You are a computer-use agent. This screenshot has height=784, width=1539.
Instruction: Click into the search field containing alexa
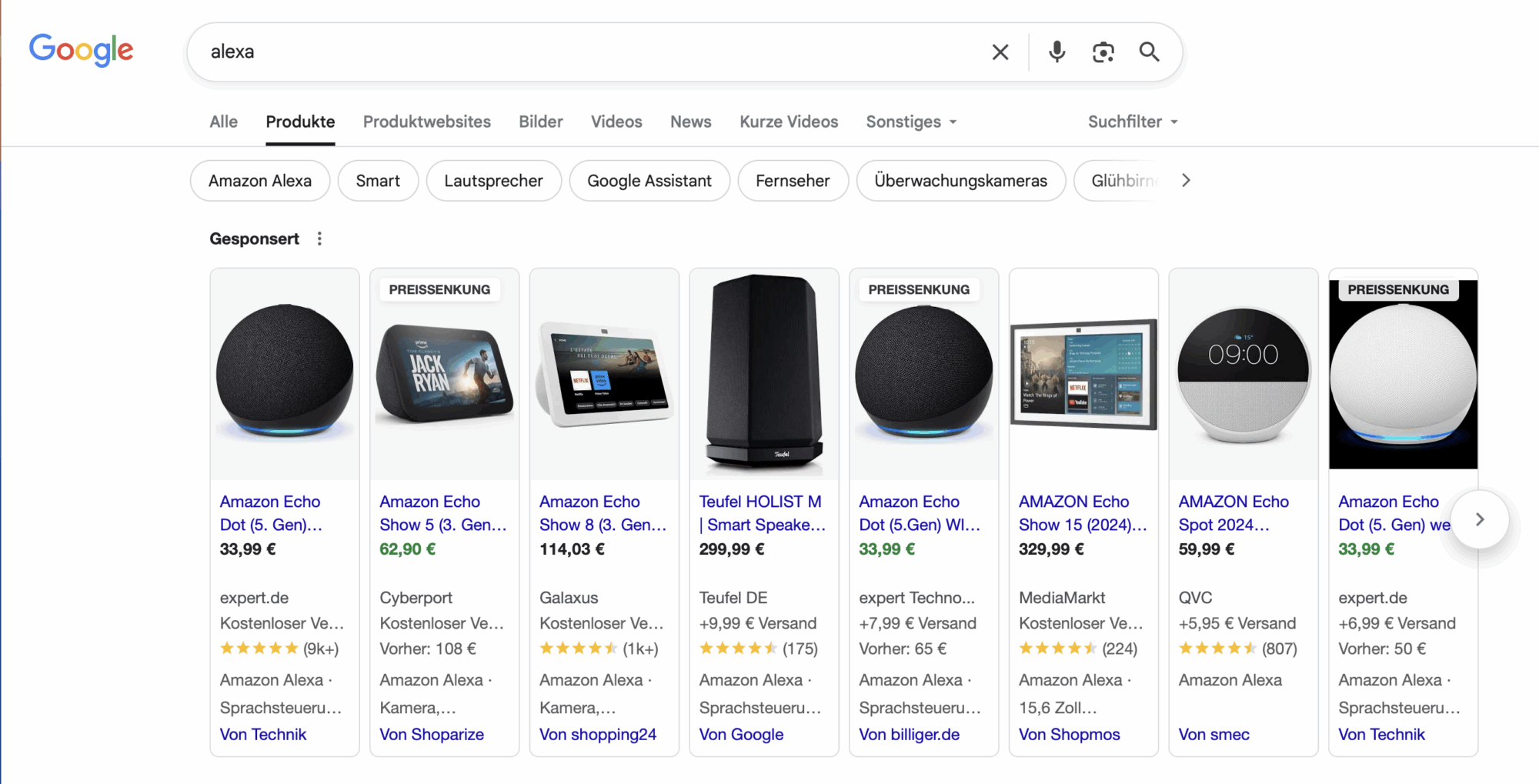tap(585, 52)
